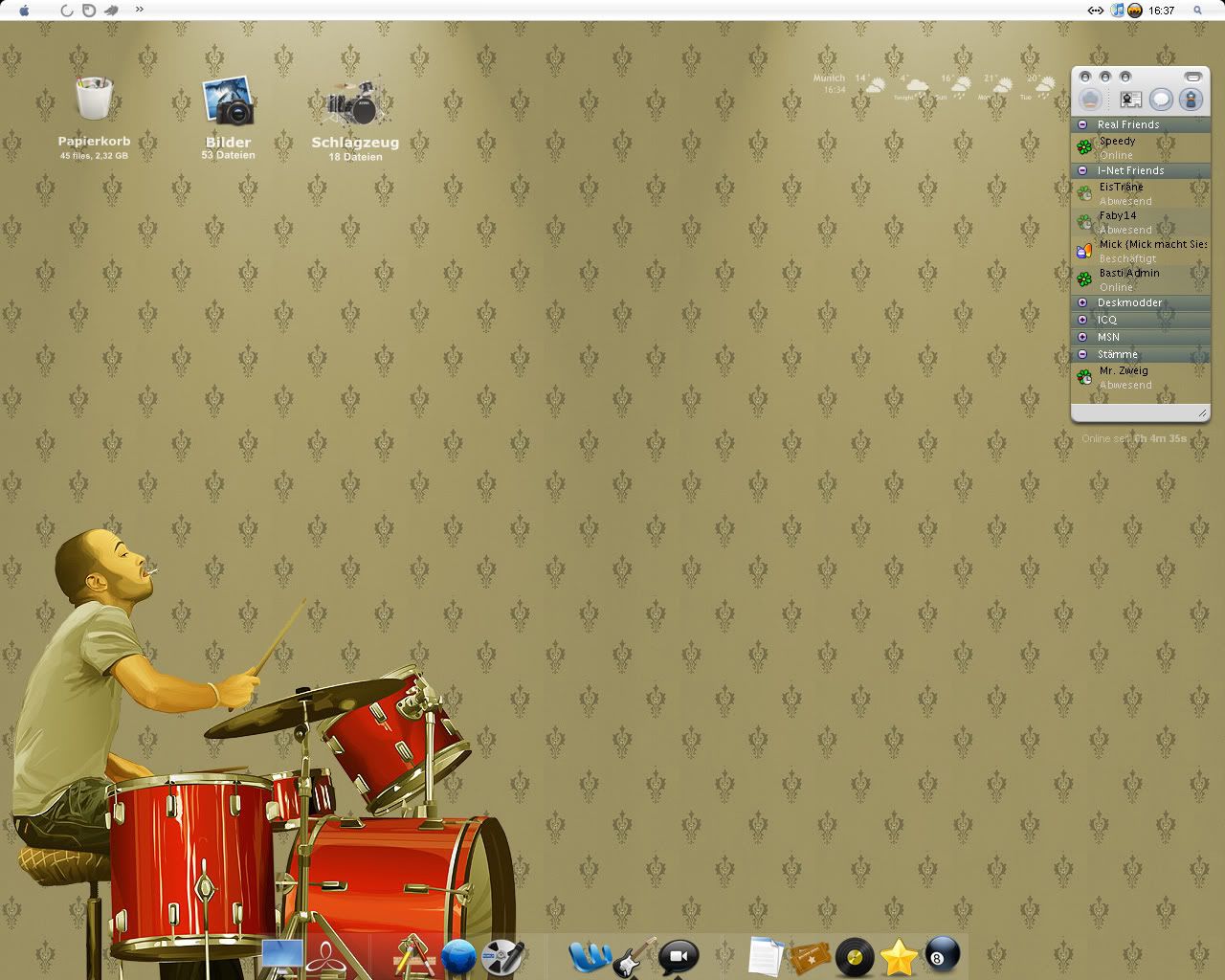Open the vinyl record icon in dock
The width and height of the screenshot is (1225, 980).
(855, 957)
